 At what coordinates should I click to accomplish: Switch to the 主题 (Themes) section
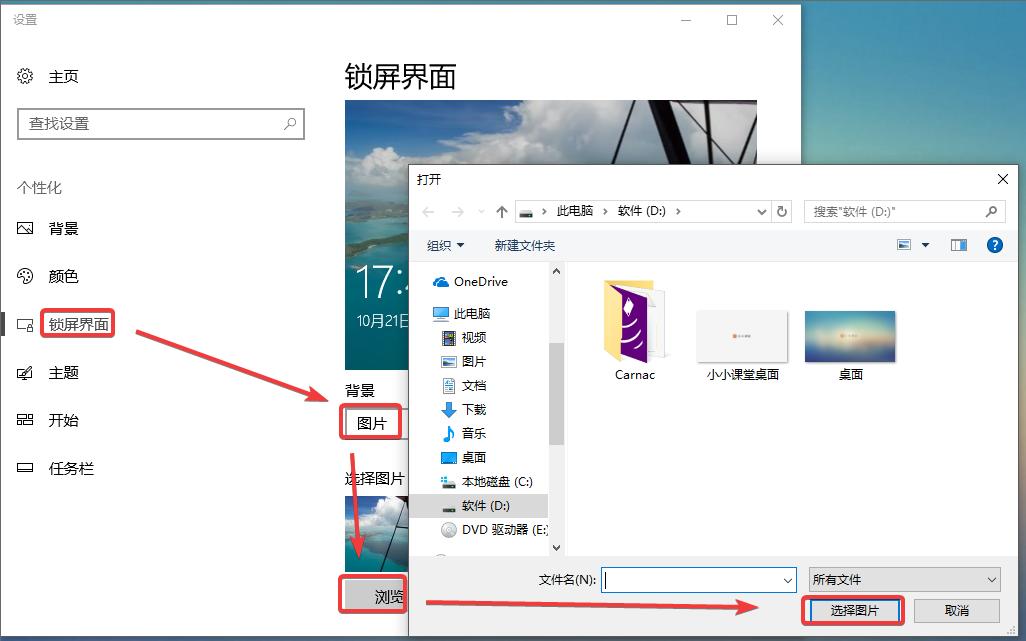point(64,373)
